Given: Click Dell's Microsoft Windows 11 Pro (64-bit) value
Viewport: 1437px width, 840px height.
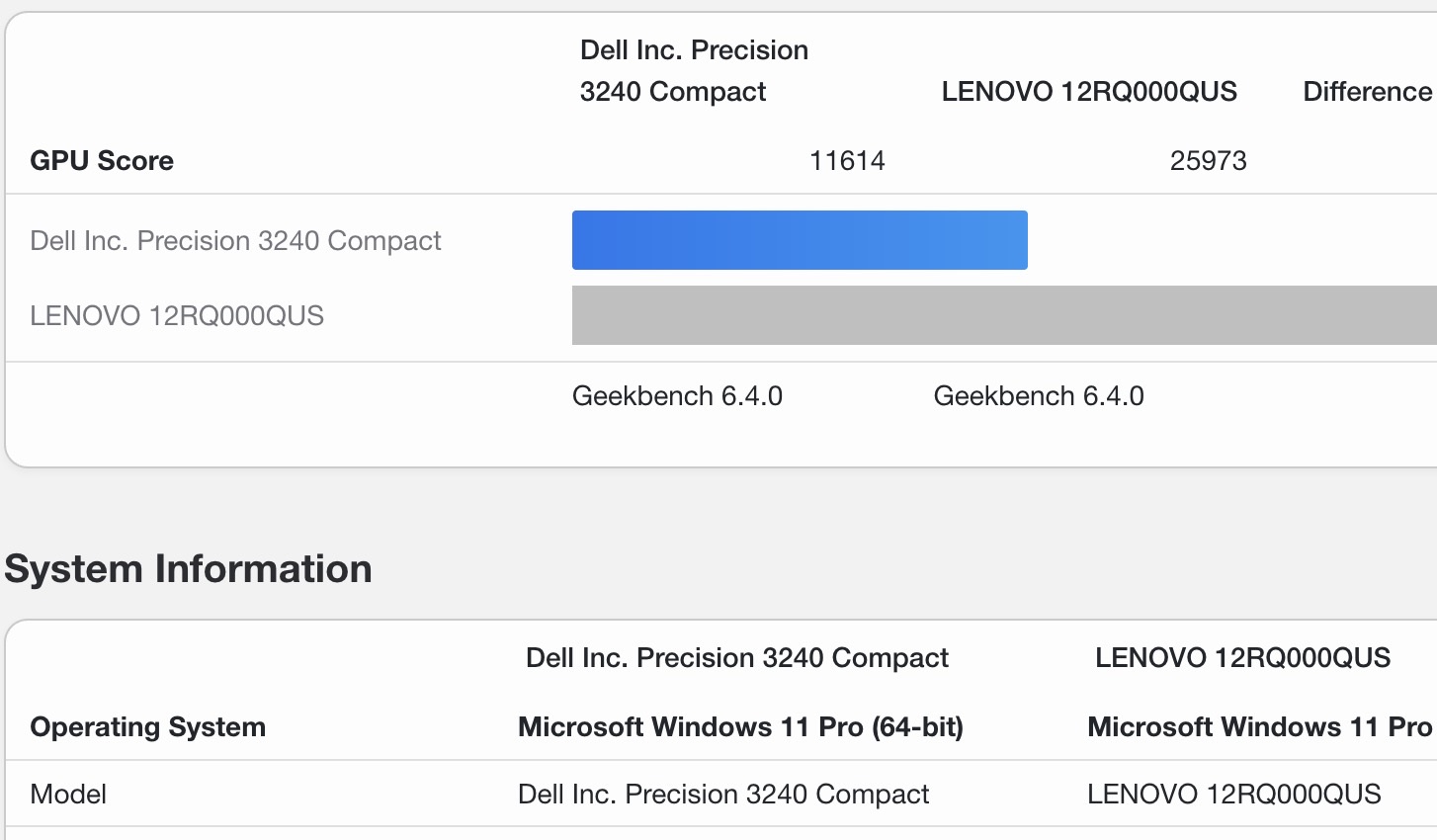Looking at the screenshot, I should [x=740, y=727].
